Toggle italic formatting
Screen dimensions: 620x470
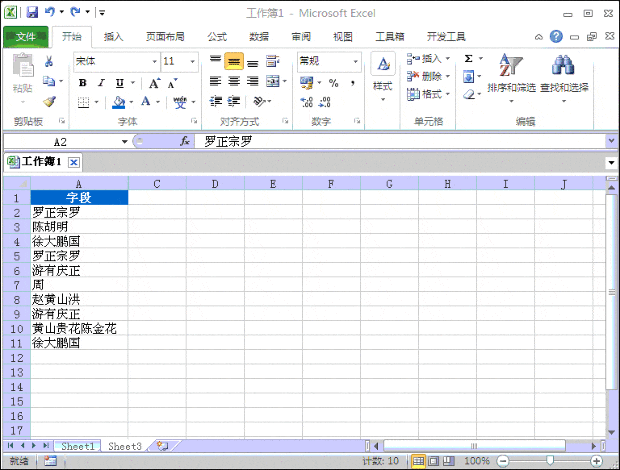pyautogui.click(x=101, y=83)
